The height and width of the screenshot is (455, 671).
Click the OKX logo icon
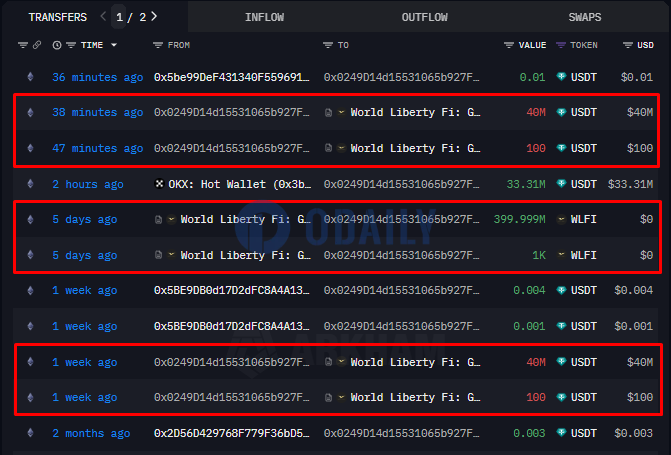159,184
